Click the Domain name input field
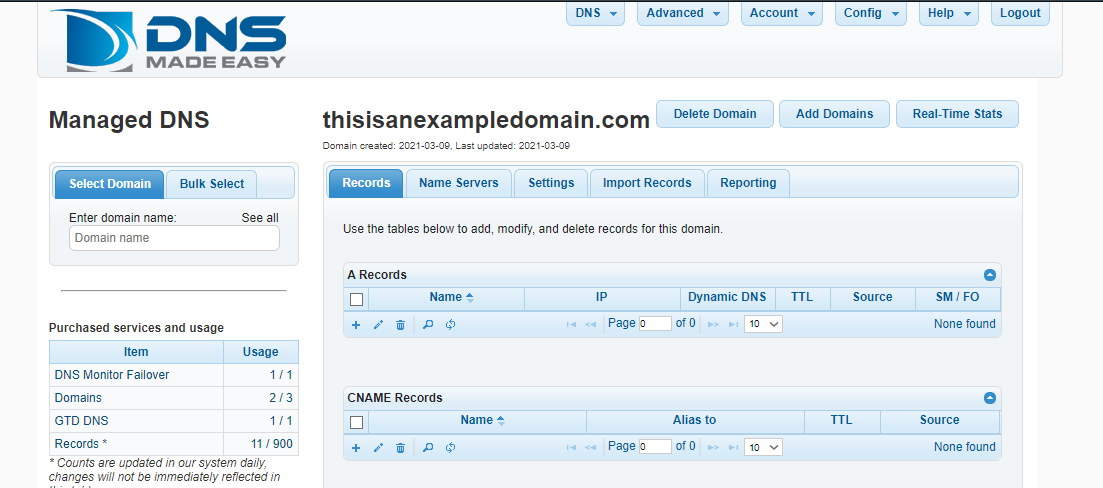 pyautogui.click(x=174, y=238)
